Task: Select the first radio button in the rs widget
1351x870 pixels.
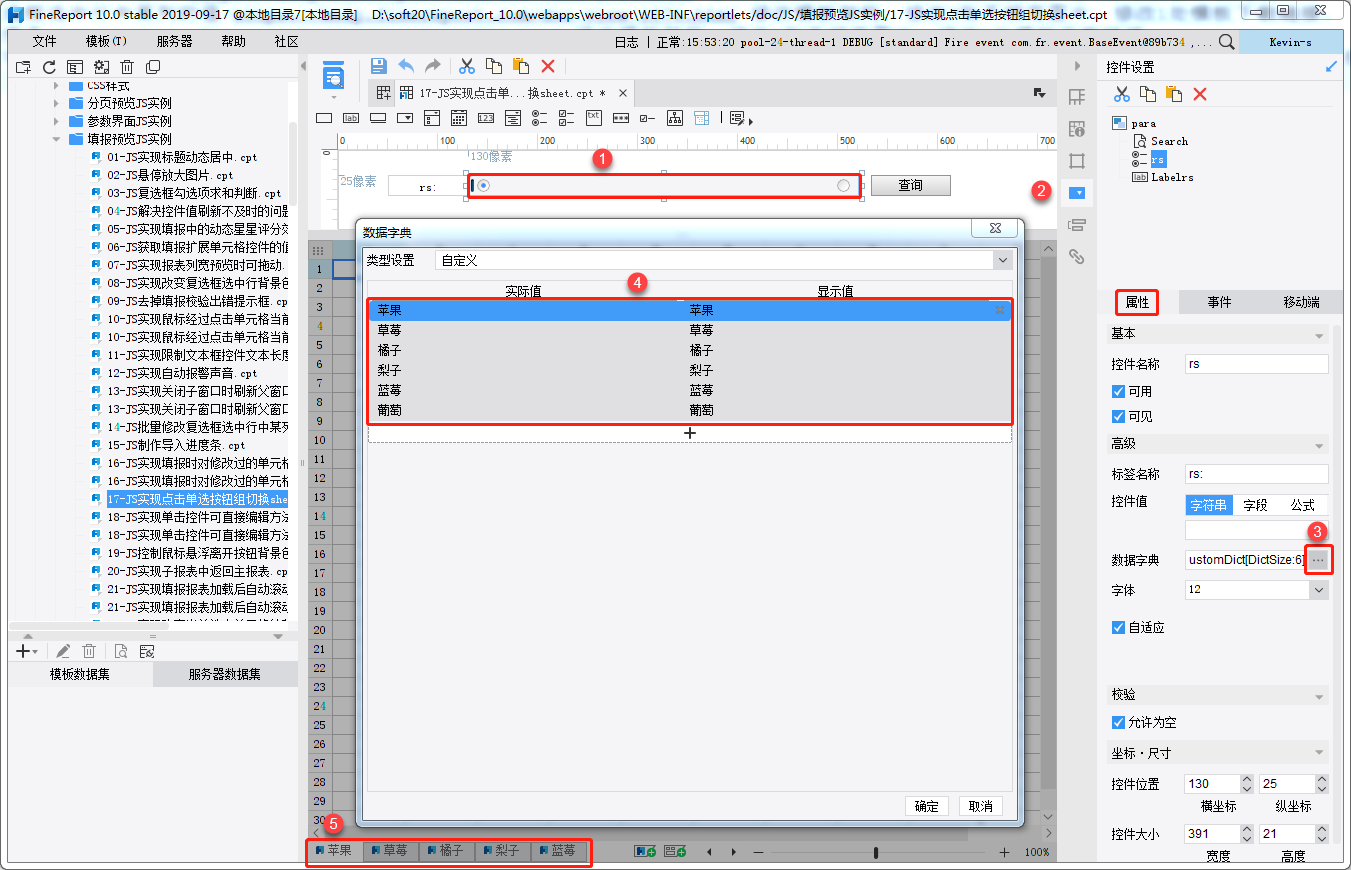Action: click(484, 185)
